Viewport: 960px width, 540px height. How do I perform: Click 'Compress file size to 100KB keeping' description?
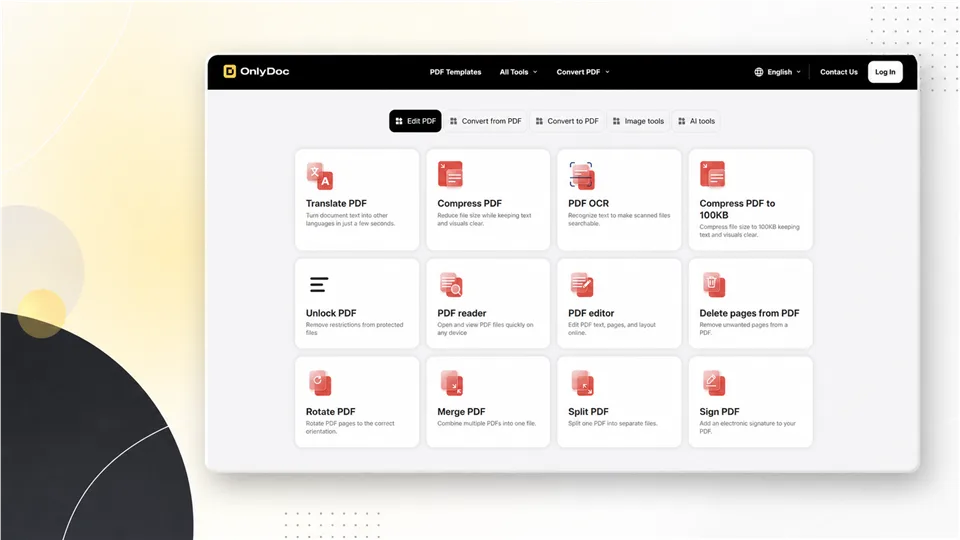click(749, 231)
